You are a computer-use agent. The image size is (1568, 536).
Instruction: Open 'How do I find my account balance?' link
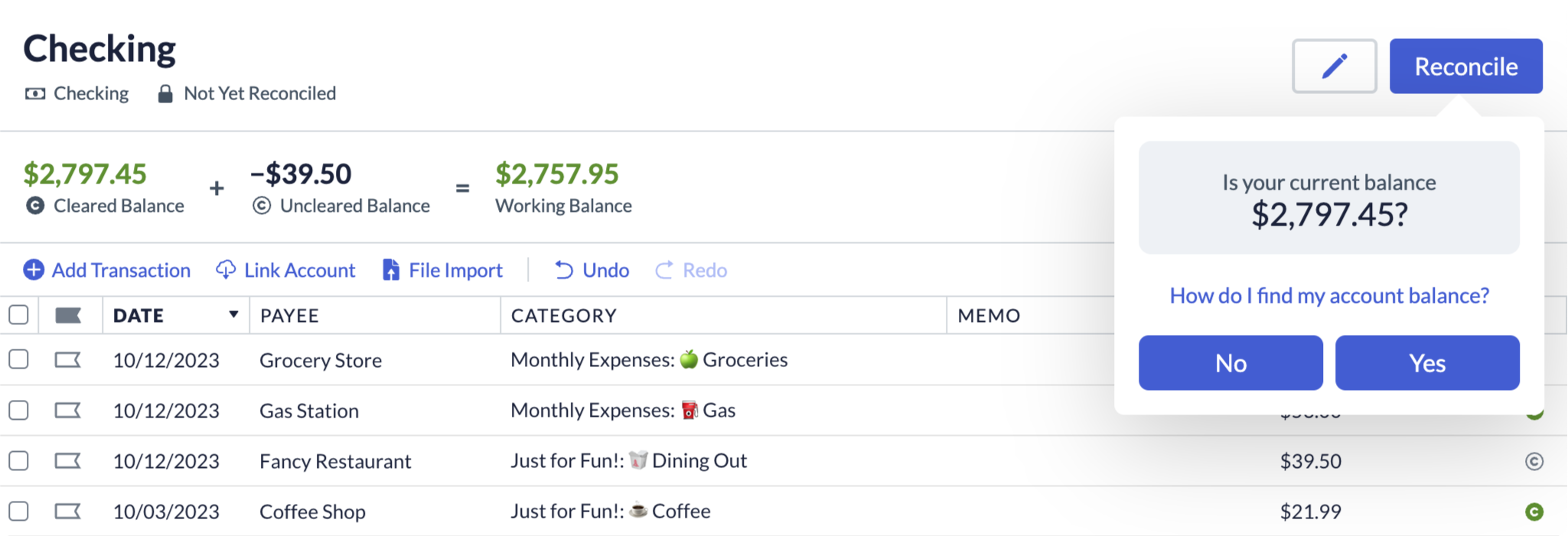pos(1329,295)
